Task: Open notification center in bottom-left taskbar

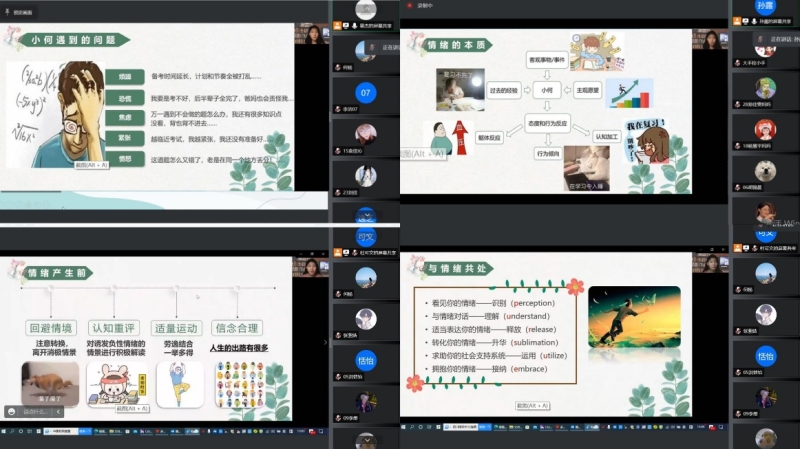Action: click(x=321, y=431)
